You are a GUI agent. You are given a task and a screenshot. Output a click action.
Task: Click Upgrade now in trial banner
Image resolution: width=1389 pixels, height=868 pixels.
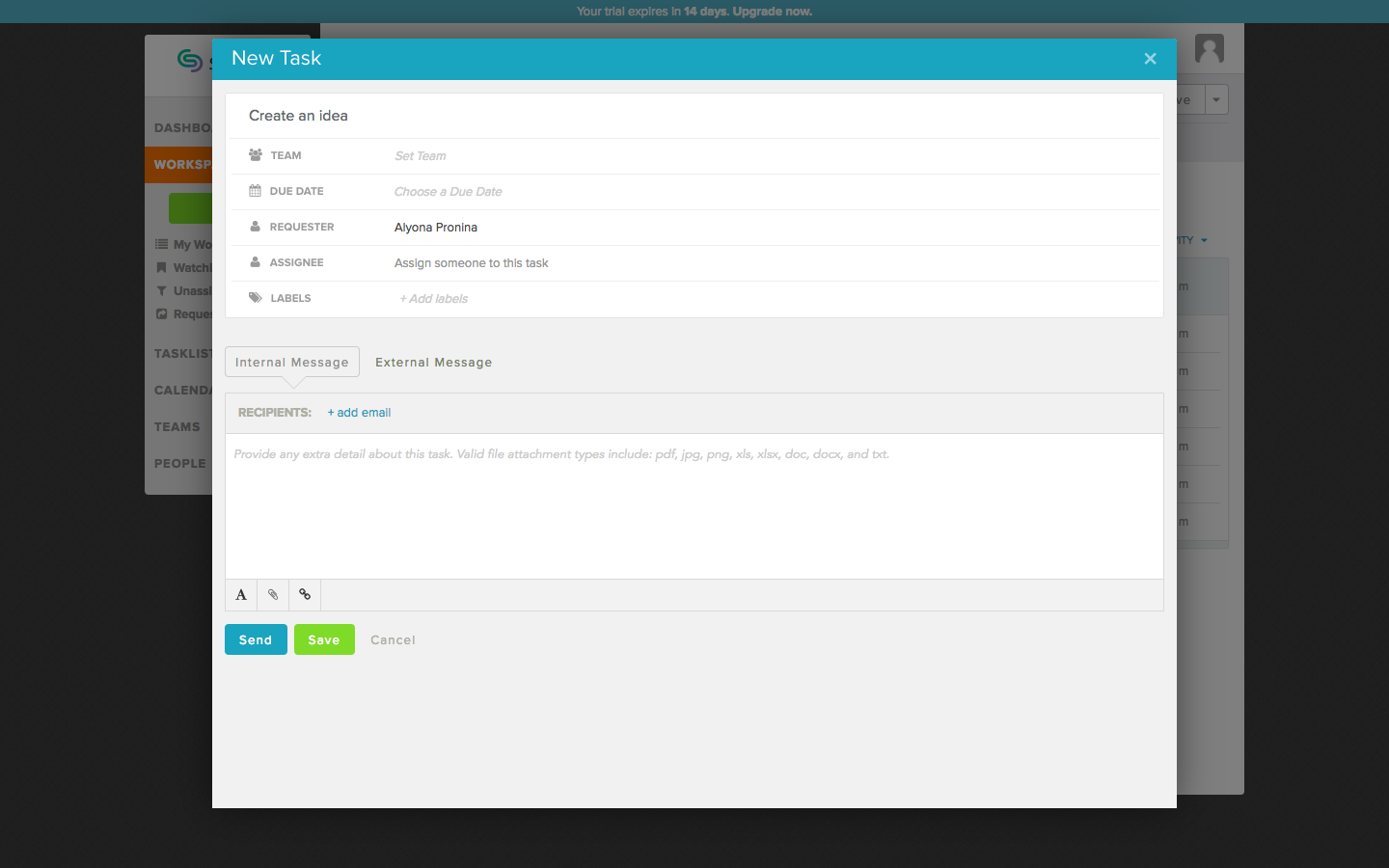[772, 12]
